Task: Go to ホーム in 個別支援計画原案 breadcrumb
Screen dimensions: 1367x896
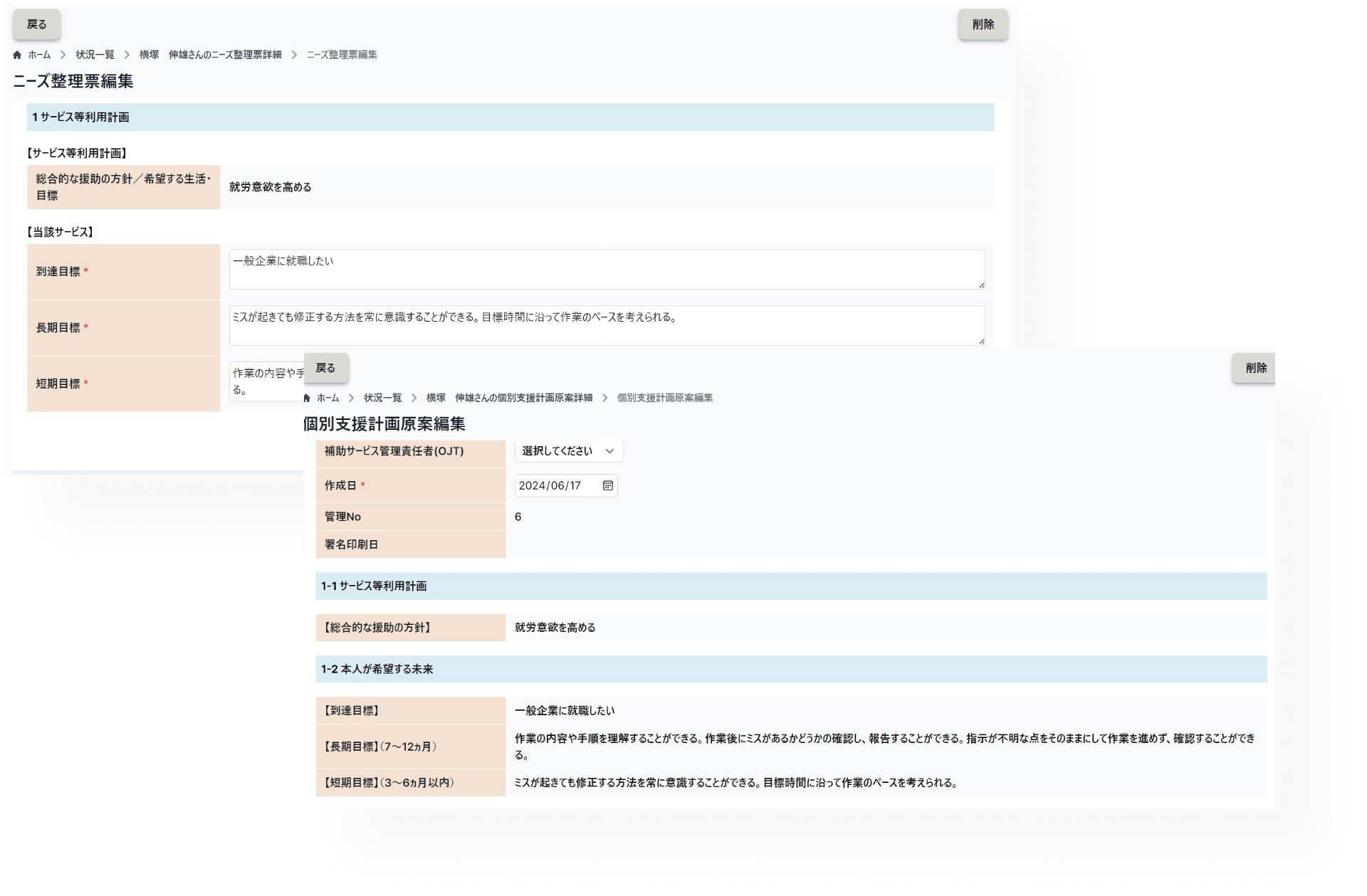Action: pos(328,398)
